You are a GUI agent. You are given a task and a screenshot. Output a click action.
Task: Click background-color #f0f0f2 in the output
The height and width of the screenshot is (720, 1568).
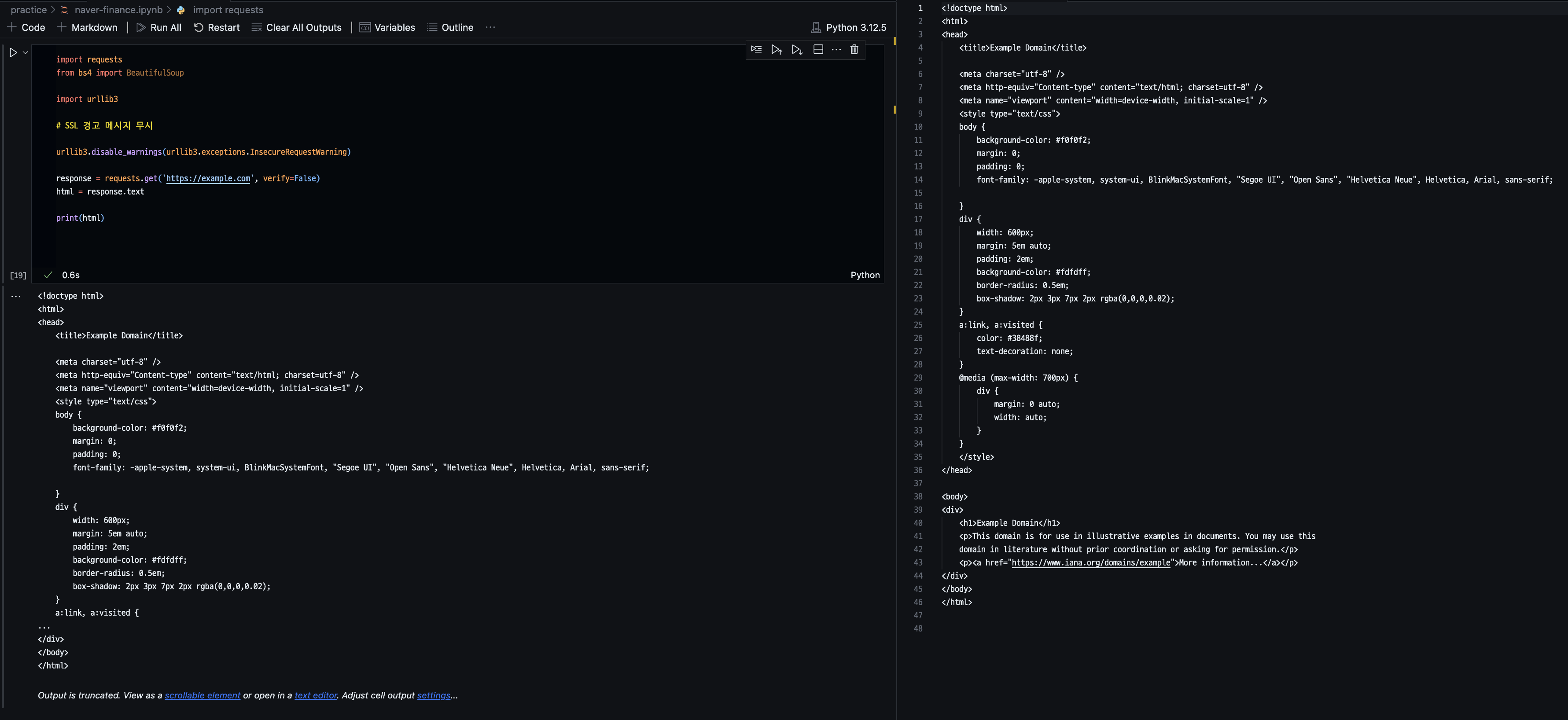[x=130, y=428]
